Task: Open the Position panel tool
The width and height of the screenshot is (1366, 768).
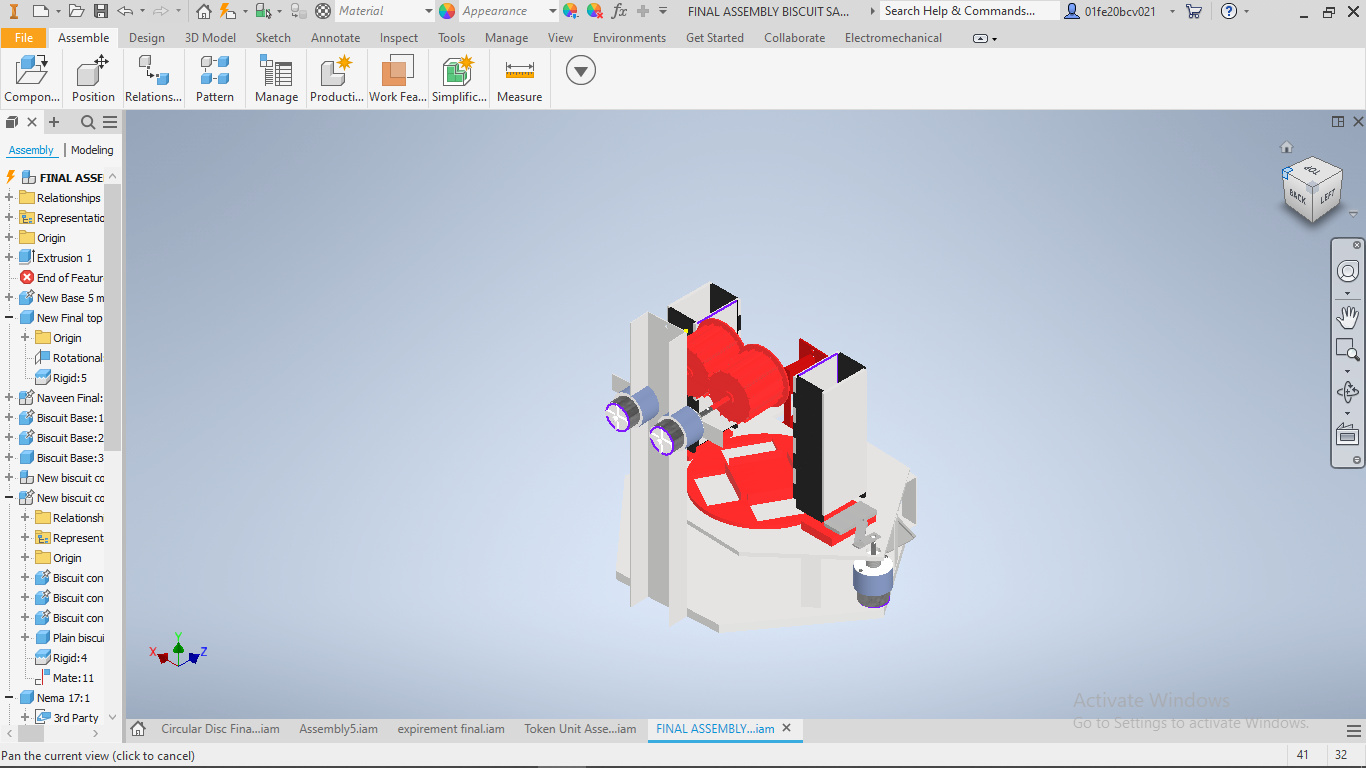Action: click(93, 79)
